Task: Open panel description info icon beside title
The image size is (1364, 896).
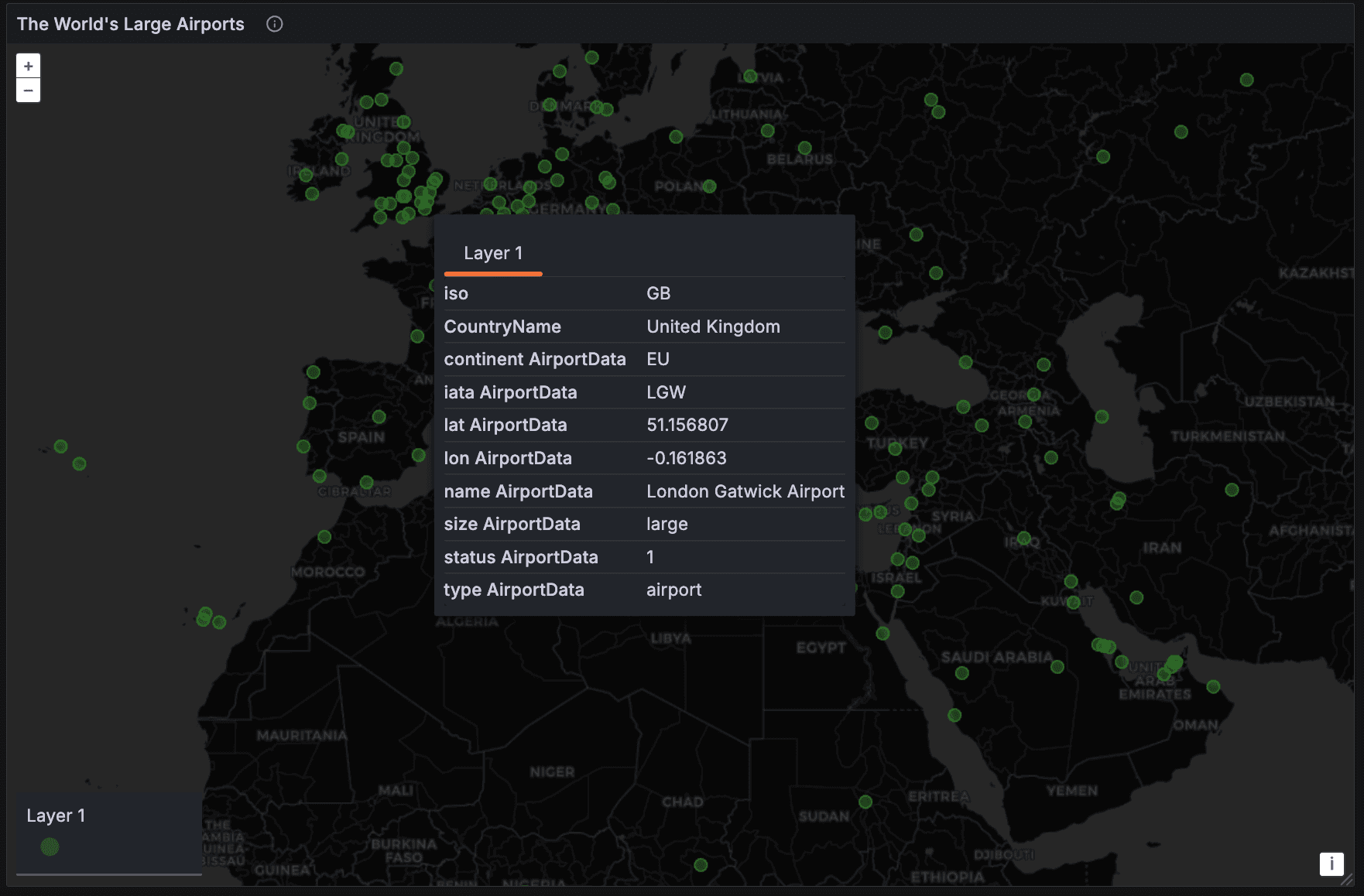Action: [x=275, y=24]
